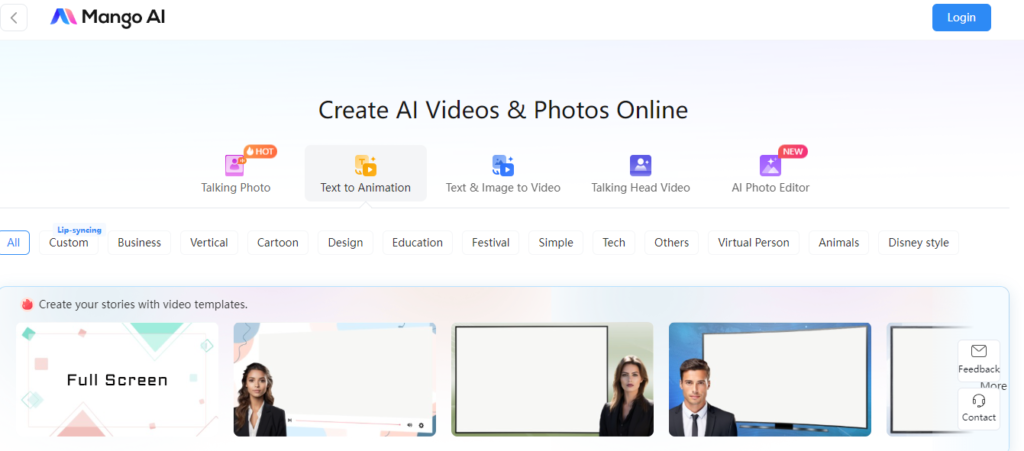Click the Login button

click(961, 18)
